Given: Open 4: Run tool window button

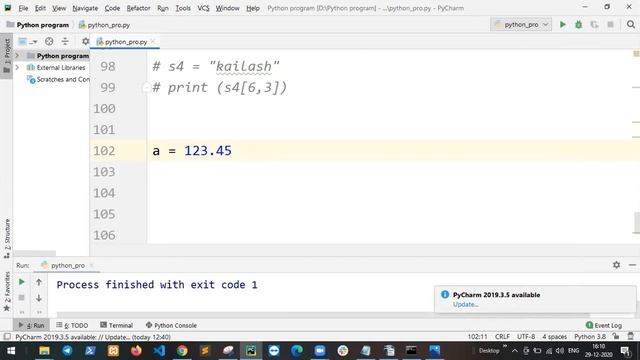Looking at the screenshot, I should [31, 325].
